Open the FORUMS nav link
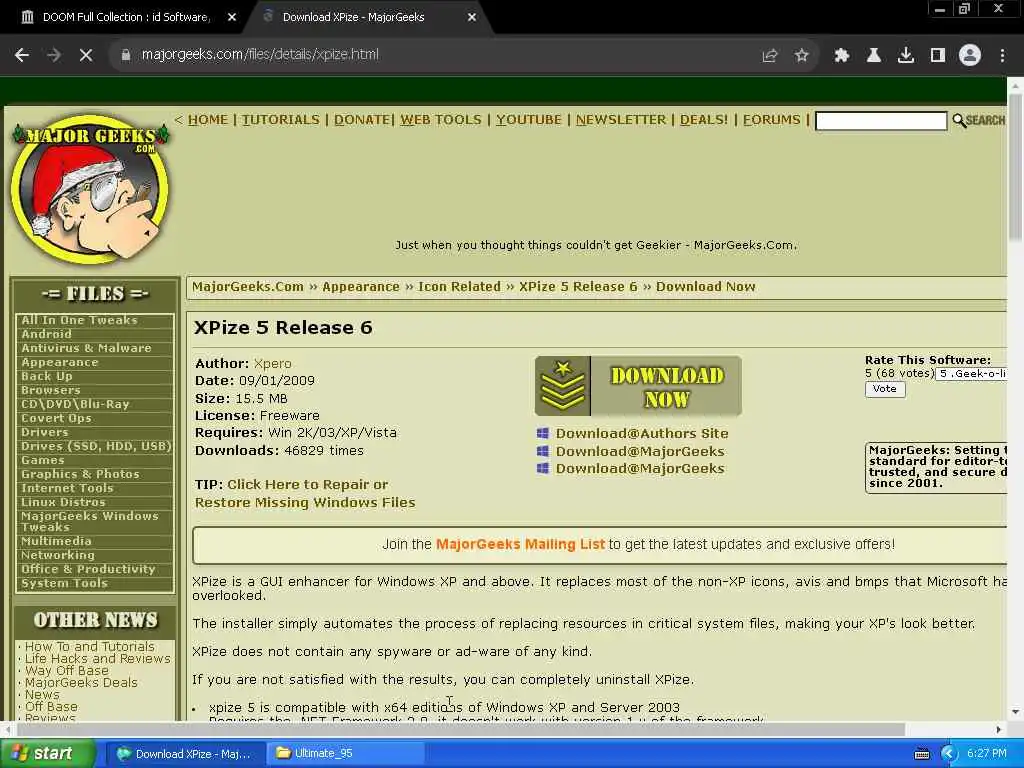The height and width of the screenshot is (768, 1024). point(771,120)
